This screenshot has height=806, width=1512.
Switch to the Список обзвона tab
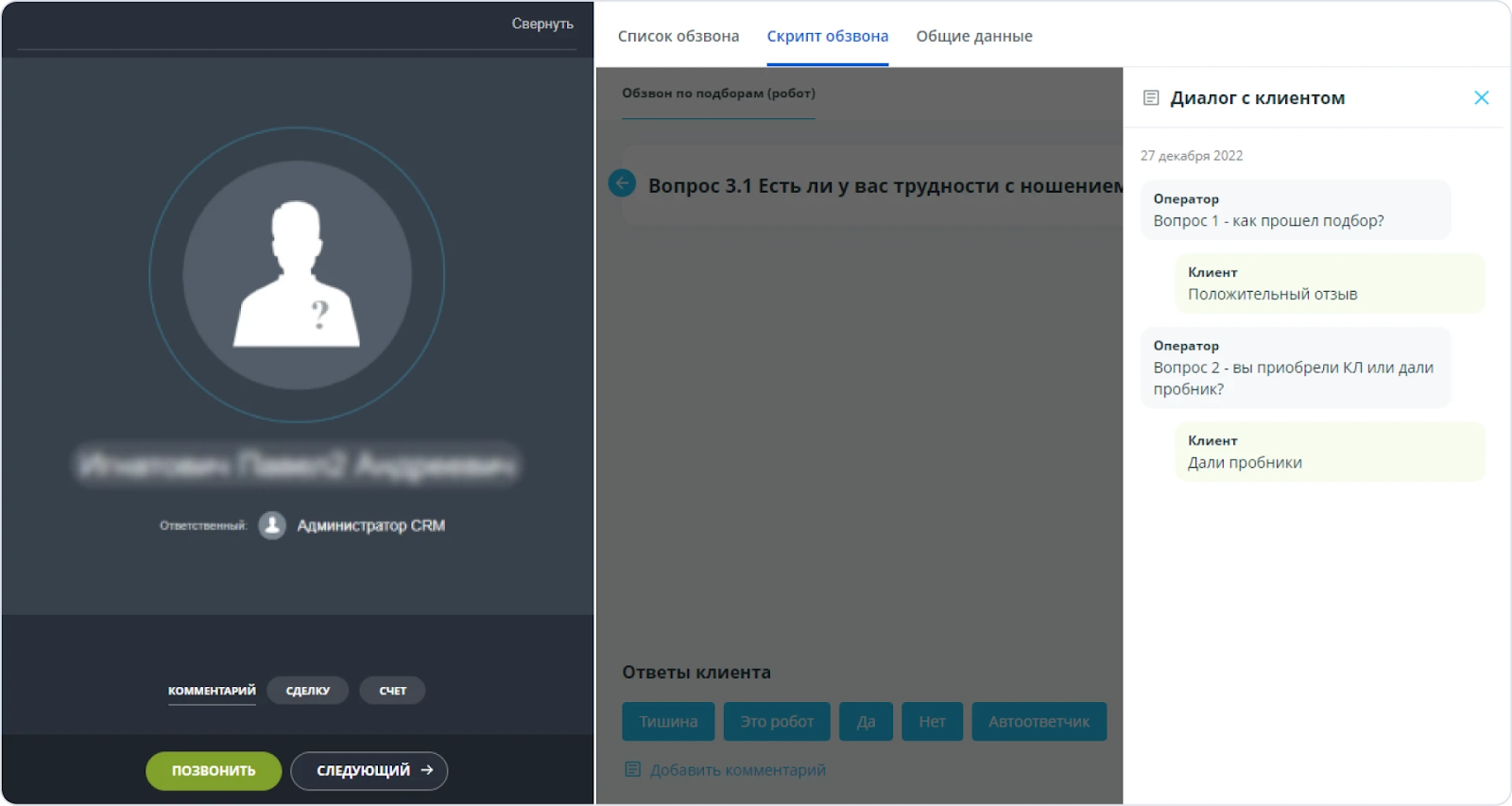(x=679, y=36)
